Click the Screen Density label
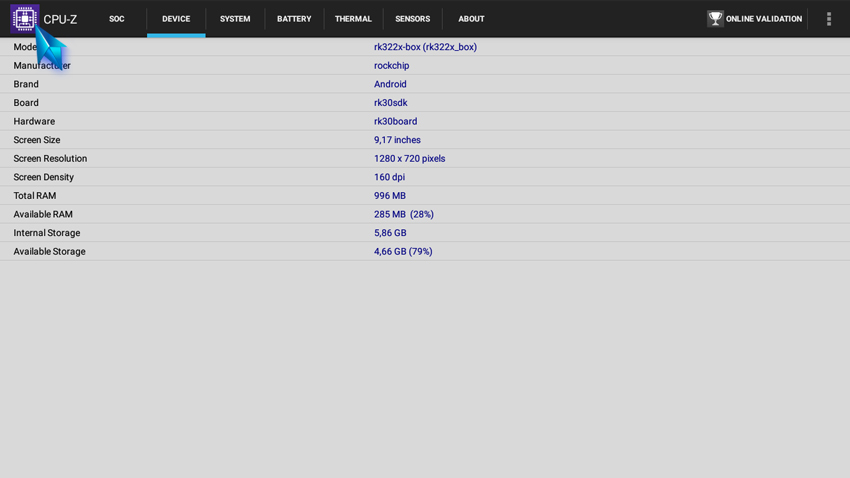The height and width of the screenshot is (478, 850). click(x=43, y=177)
